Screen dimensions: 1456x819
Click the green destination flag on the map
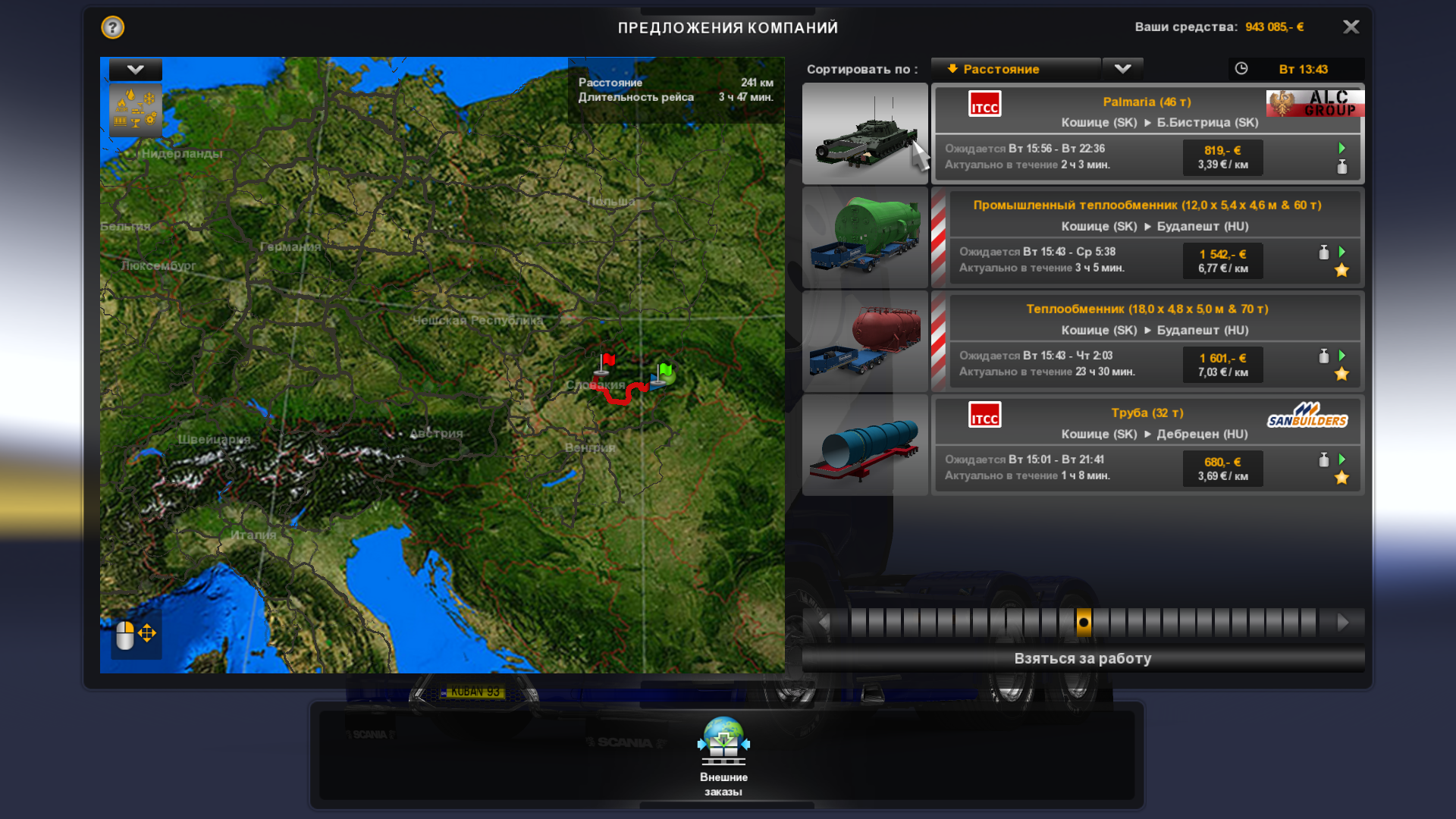tap(664, 372)
